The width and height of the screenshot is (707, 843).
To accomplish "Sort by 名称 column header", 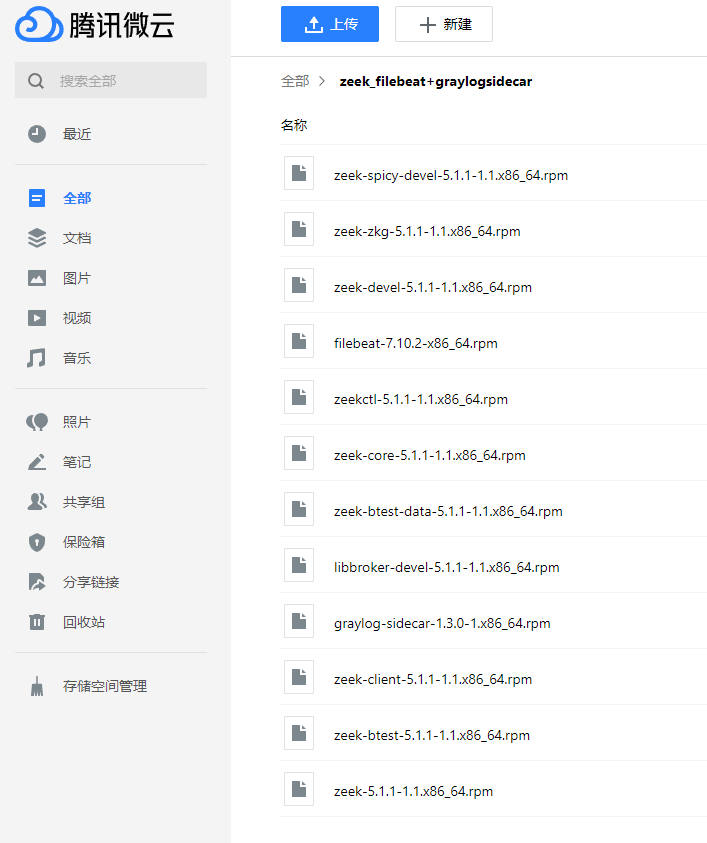I will coord(294,125).
